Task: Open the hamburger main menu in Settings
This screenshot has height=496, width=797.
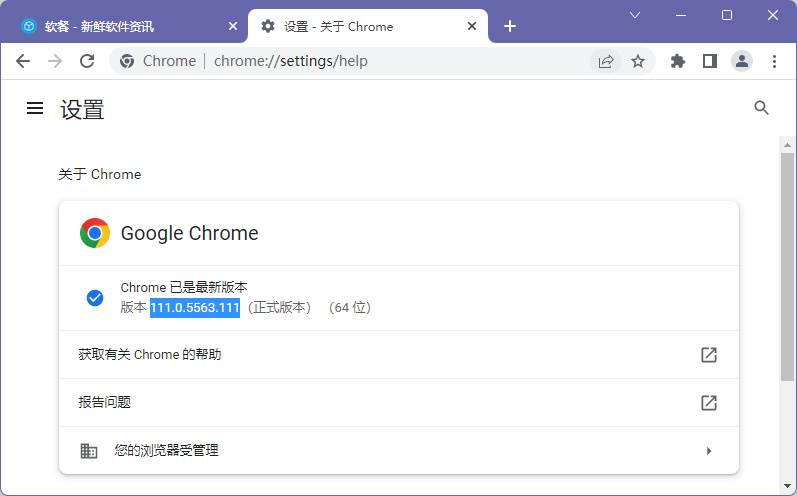Action: 35,108
